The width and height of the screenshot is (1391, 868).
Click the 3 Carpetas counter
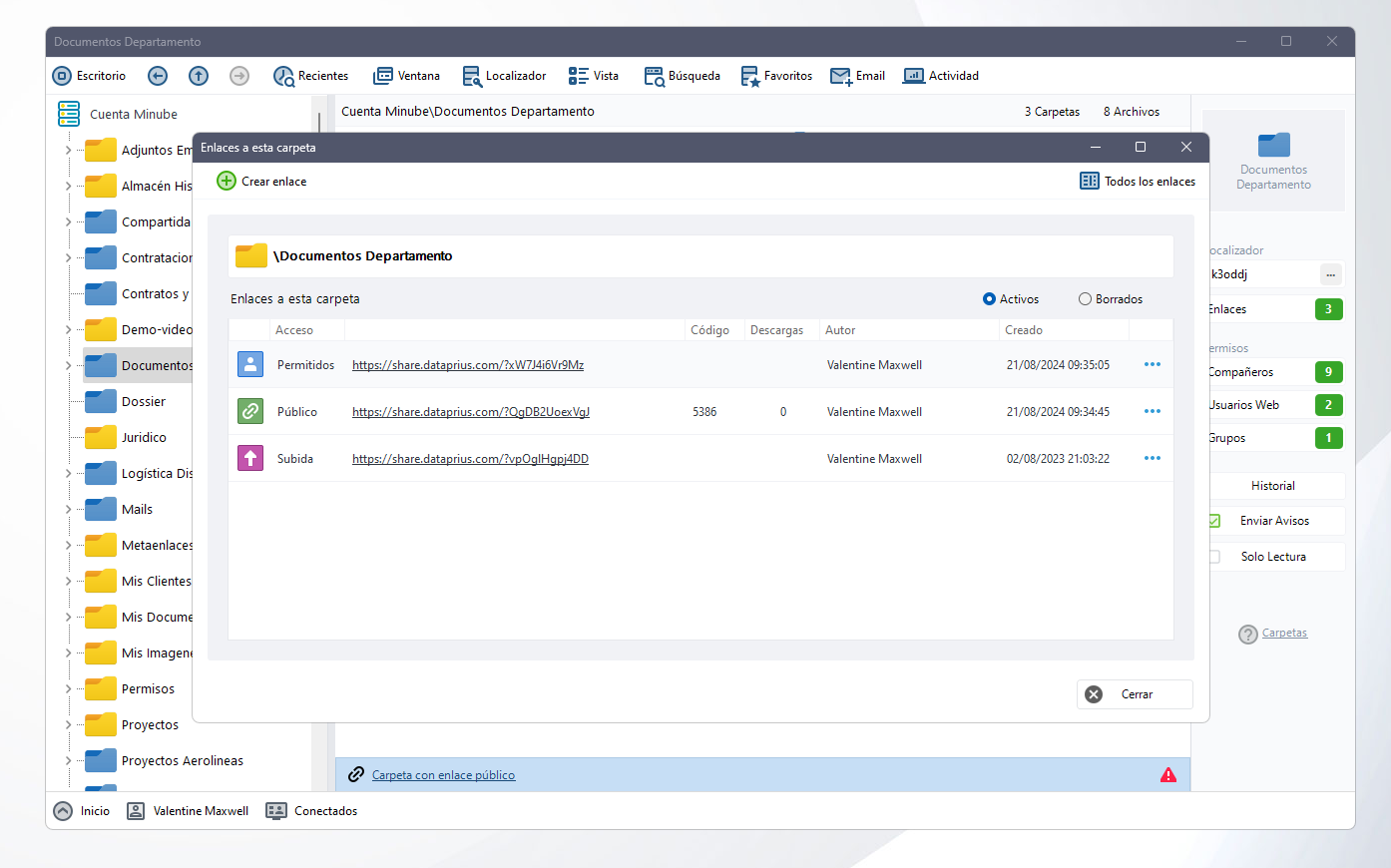click(x=1052, y=112)
